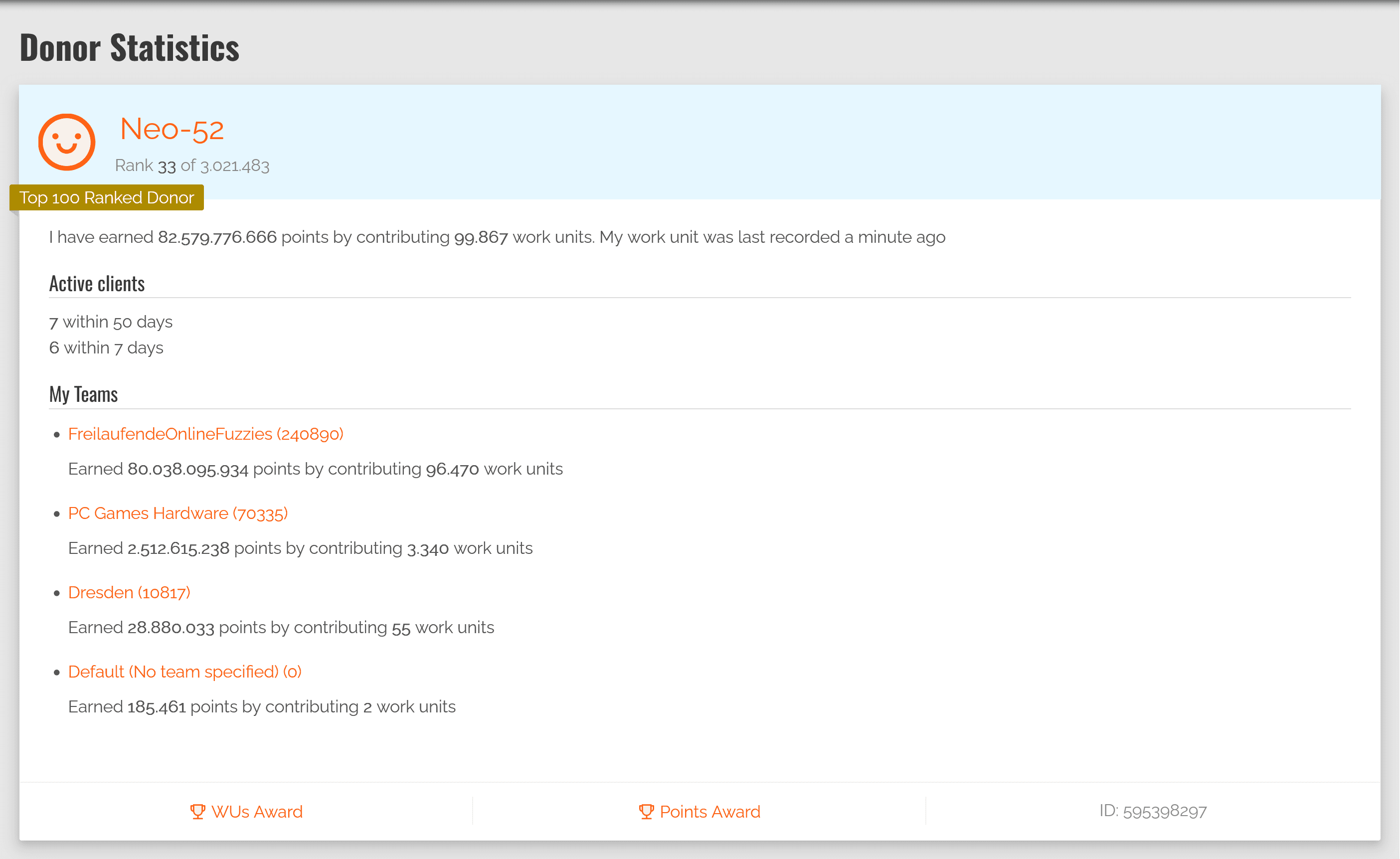Click the 6 within 7 days line
This screenshot has width=1400, height=859.
[x=106, y=347]
